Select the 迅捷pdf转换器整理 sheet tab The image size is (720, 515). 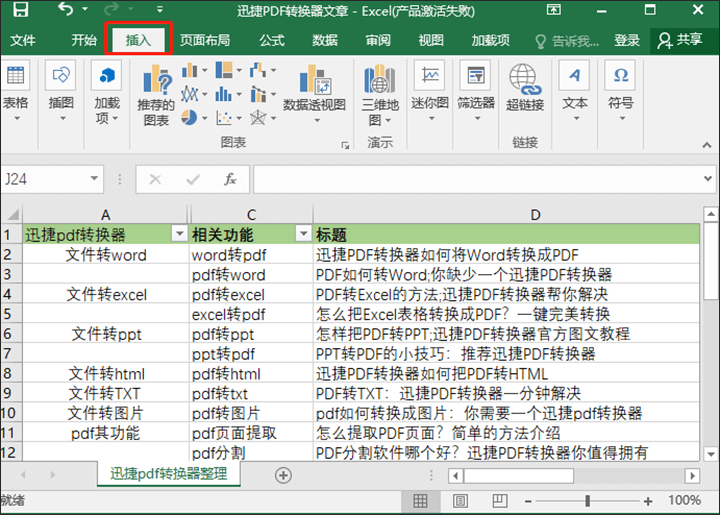click(169, 473)
